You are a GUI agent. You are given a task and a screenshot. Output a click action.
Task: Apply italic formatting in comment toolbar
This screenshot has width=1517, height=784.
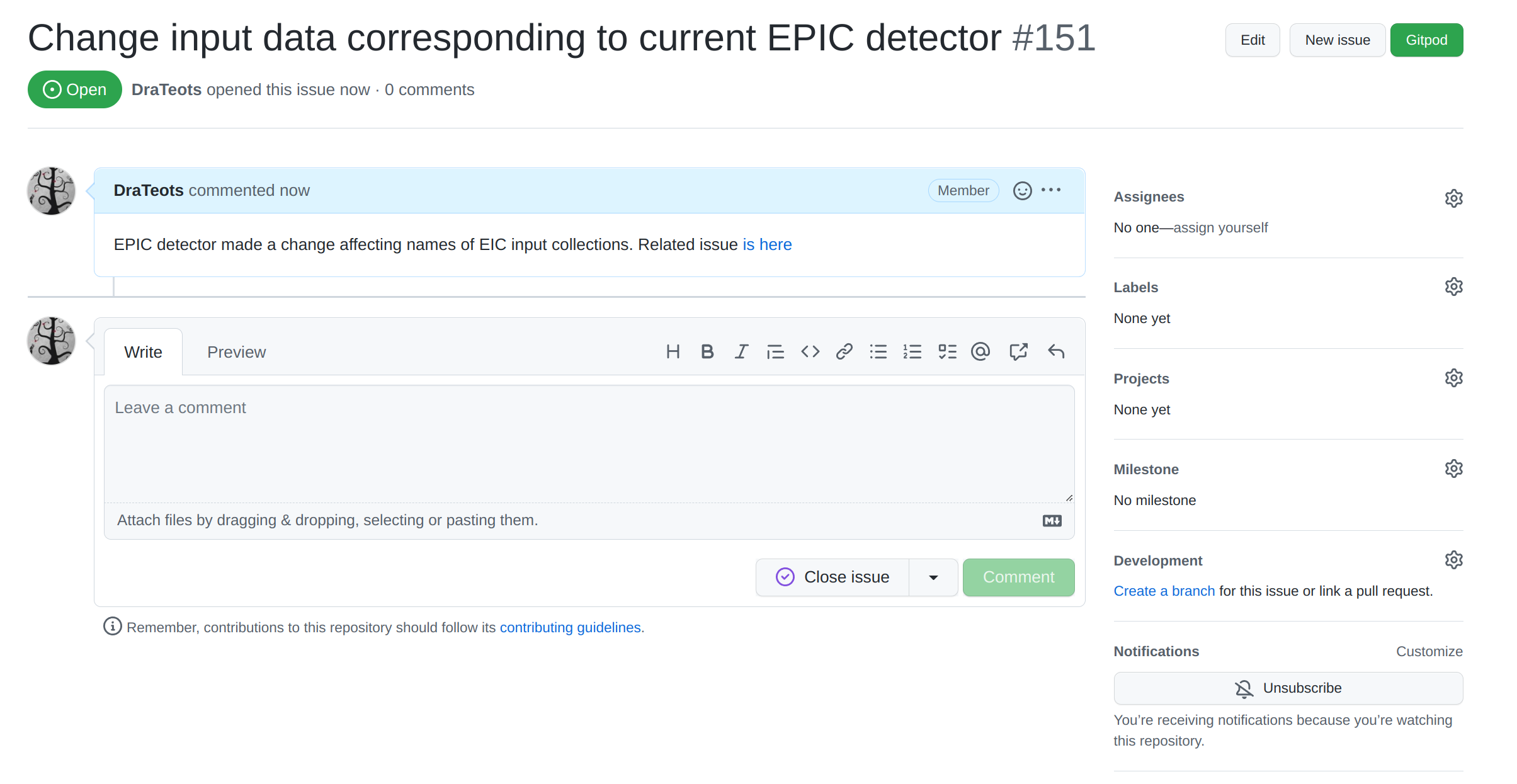point(741,351)
